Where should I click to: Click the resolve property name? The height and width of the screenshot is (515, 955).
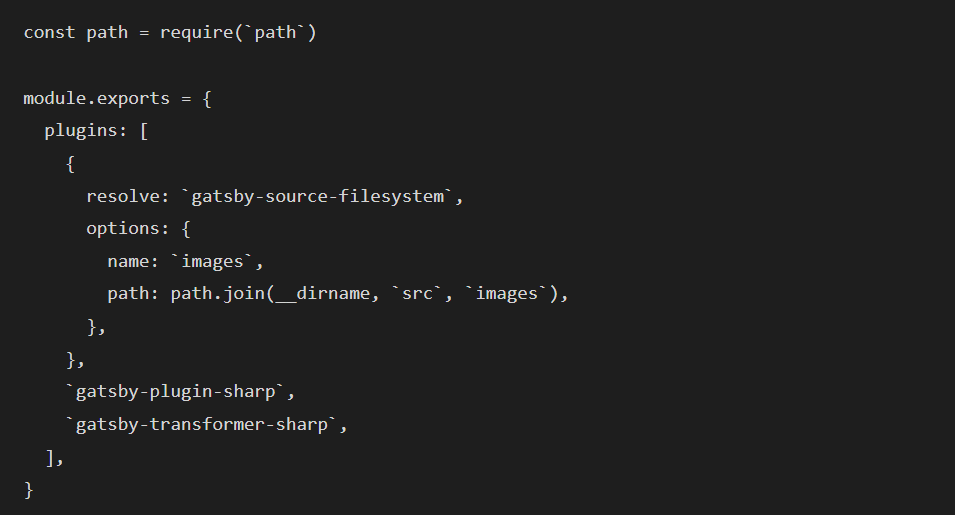[x=123, y=196]
